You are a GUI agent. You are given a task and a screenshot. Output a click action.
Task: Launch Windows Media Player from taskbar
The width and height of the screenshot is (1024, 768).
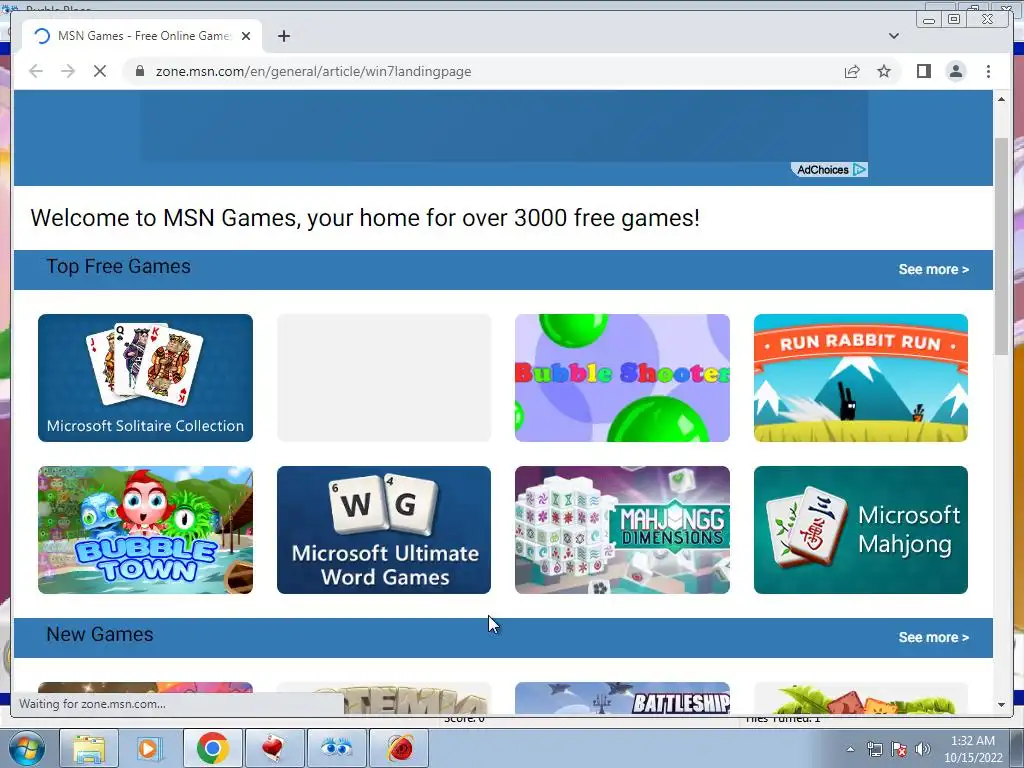tap(148, 748)
